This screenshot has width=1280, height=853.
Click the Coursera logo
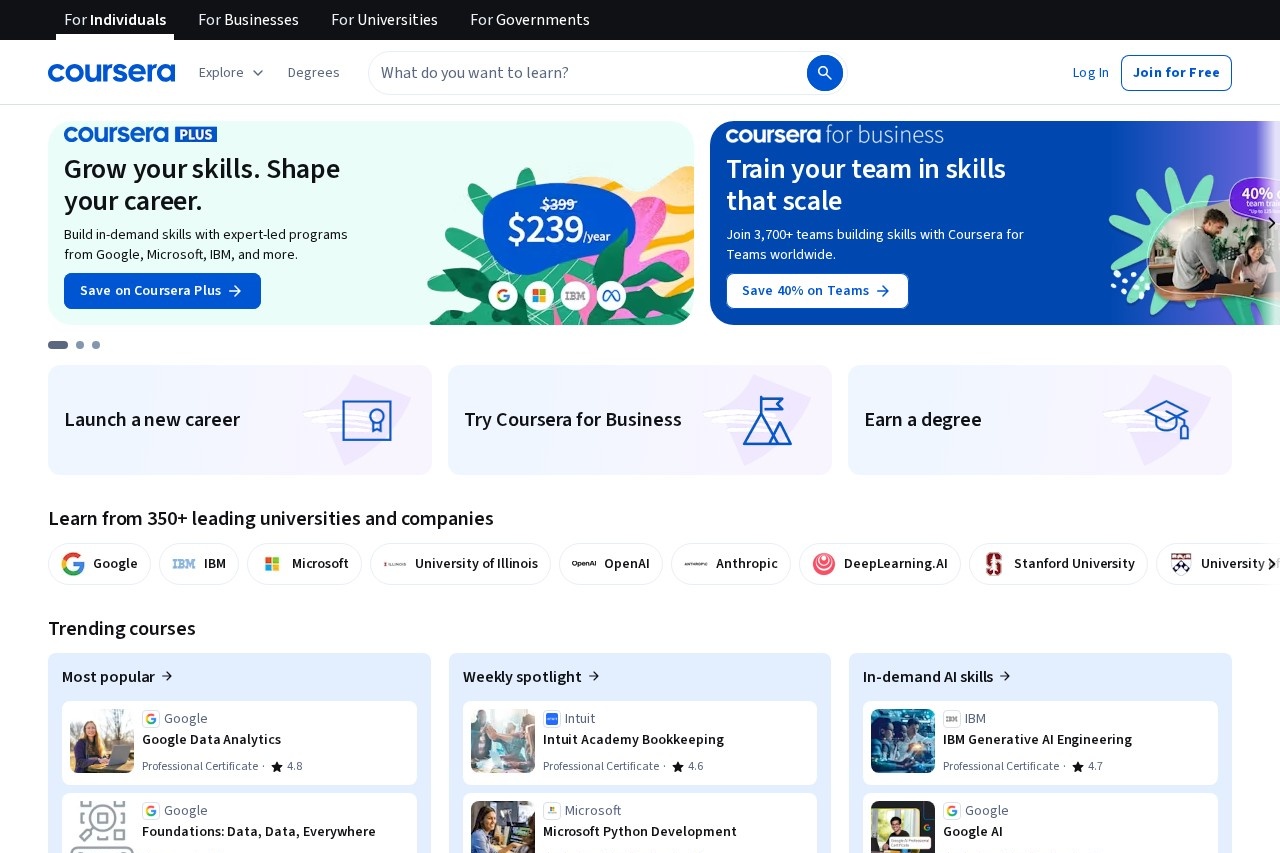coord(111,72)
